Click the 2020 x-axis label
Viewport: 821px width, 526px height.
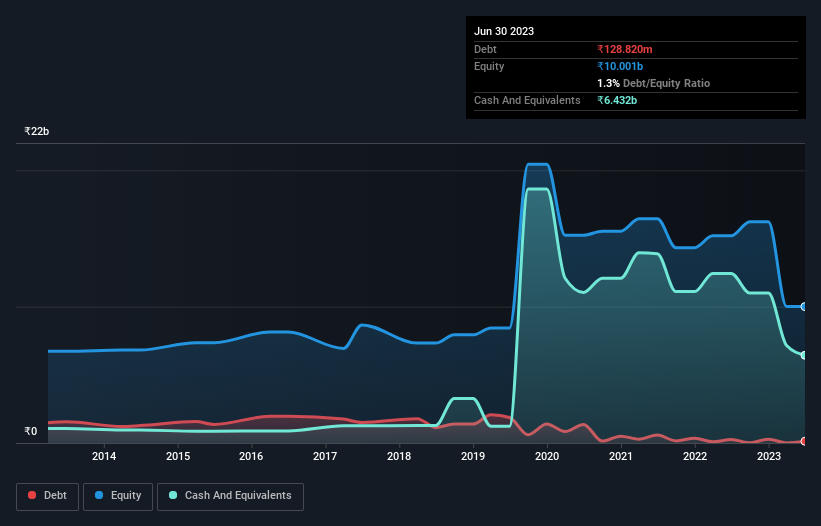coord(547,456)
